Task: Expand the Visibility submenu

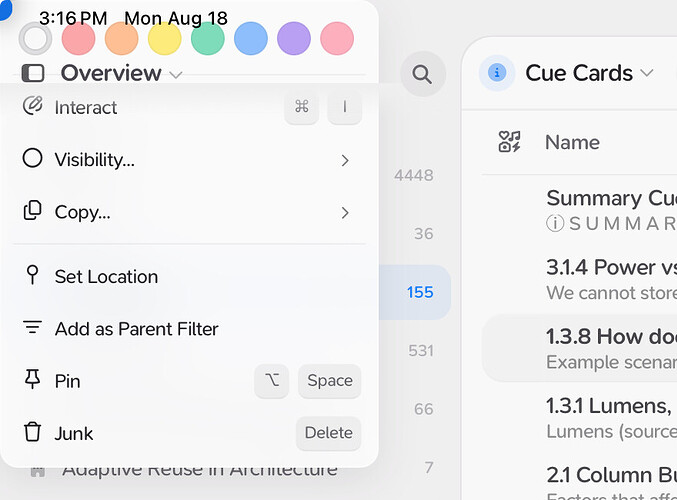Action: click(345, 160)
